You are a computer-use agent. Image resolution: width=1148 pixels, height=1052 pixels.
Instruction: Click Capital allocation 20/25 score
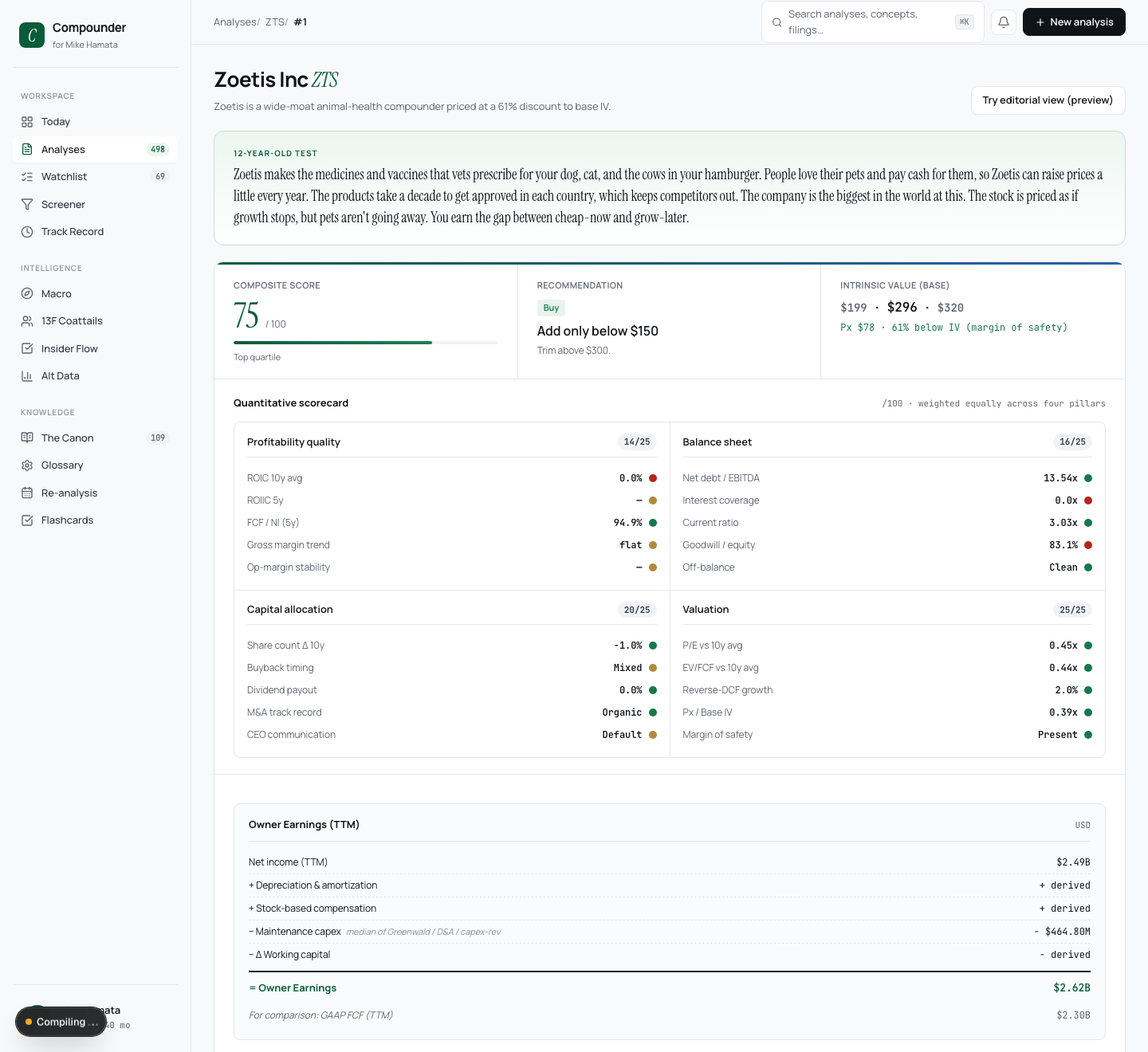pyautogui.click(x=637, y=610)
